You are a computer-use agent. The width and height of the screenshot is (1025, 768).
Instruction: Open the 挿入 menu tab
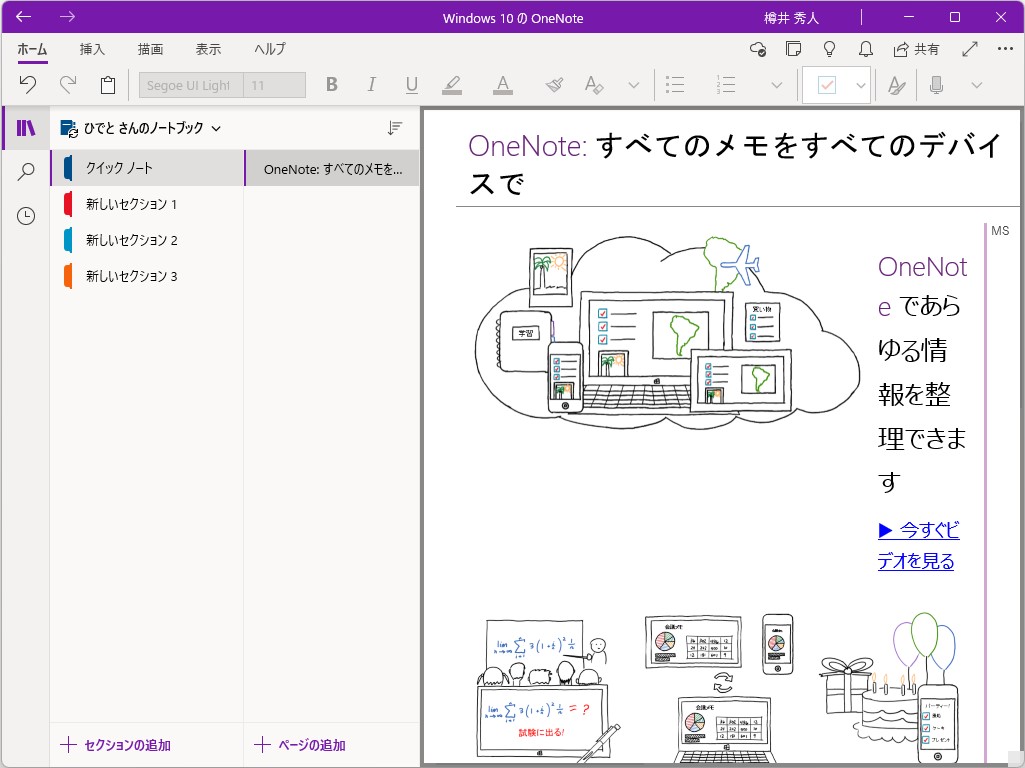tap(92, 49)
